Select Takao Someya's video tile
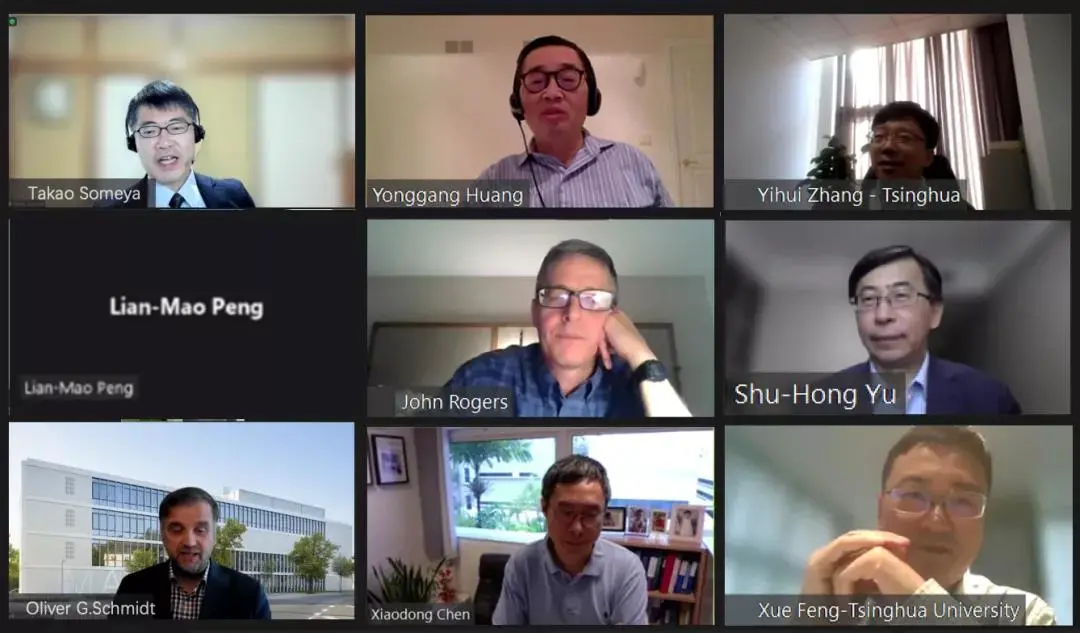1080x633 pixels. pos(182,112)
